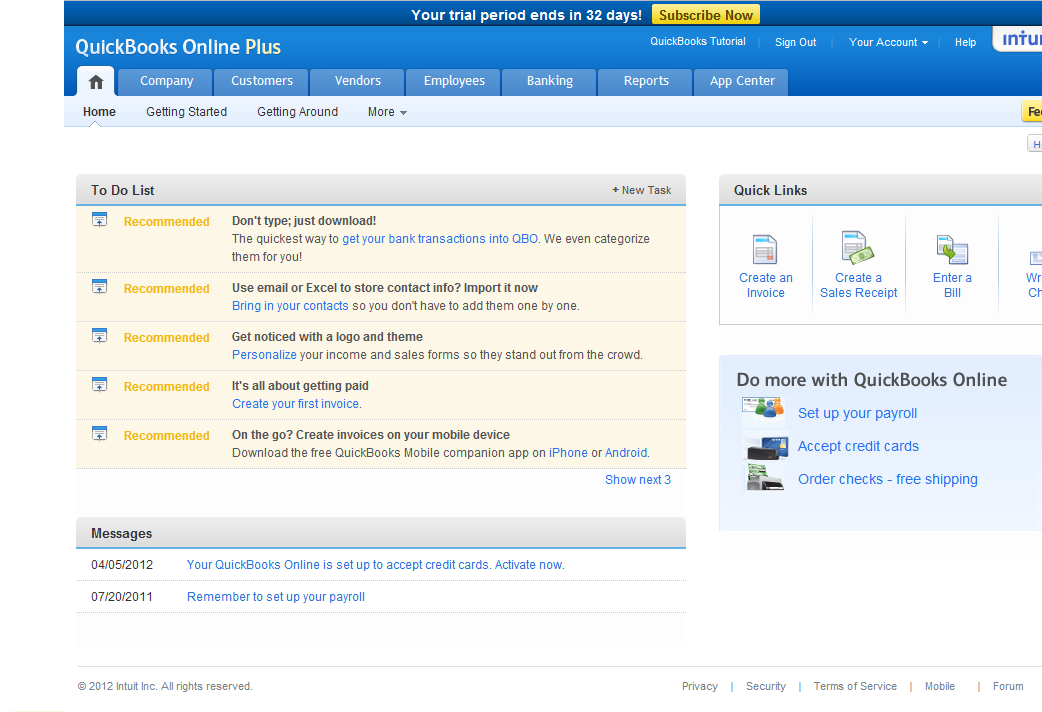Click task icon beside 'It's all about getting paid'
This screenshot has height=712, width=1042.
pyautogui.click(x=100, y=386)
